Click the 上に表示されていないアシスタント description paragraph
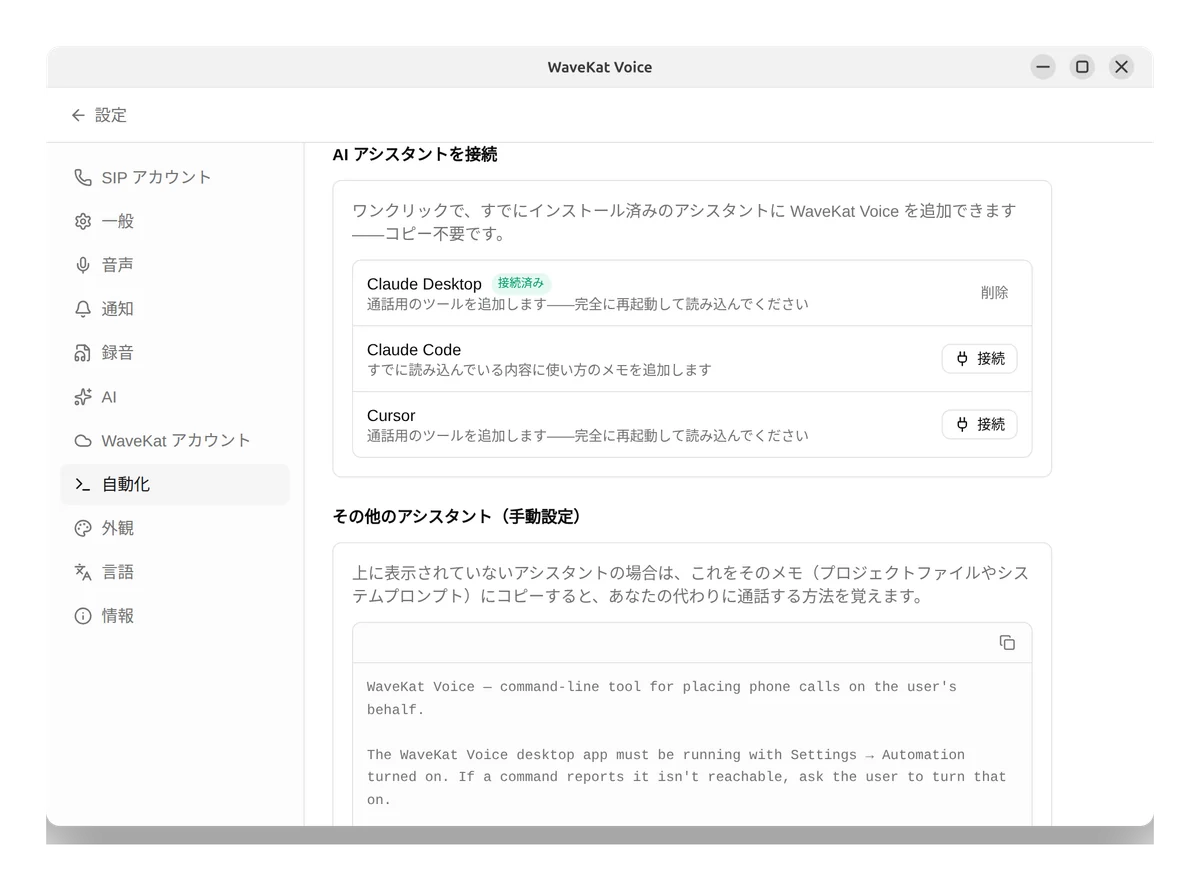 [690, 585]
